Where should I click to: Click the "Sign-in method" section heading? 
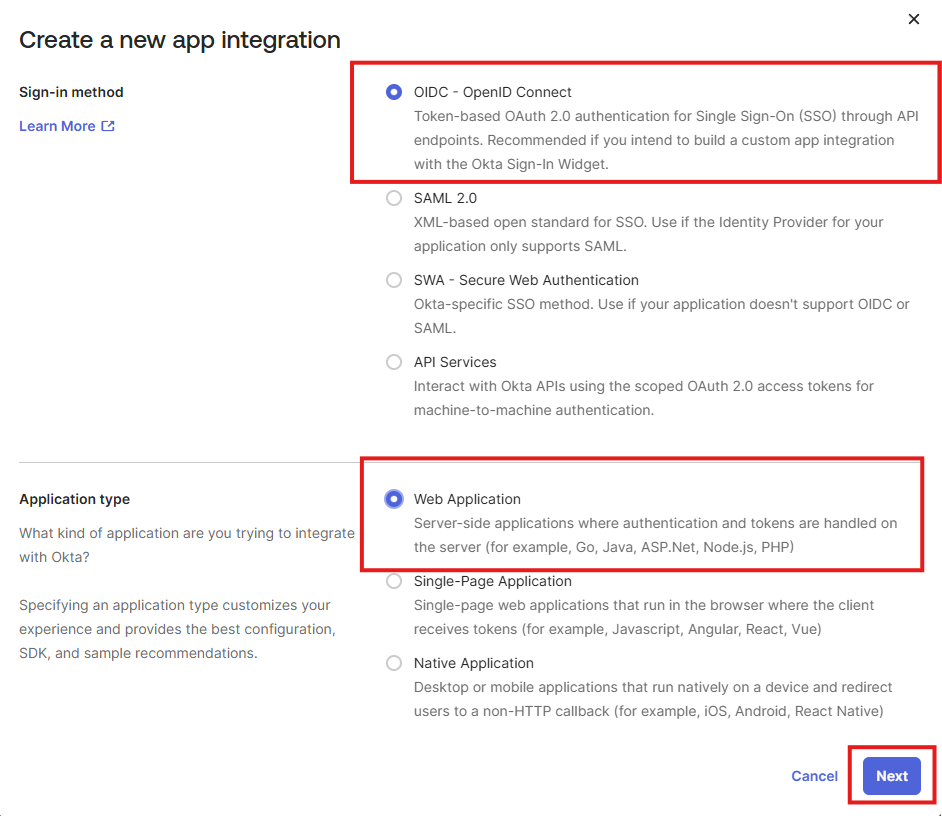(x=71, y=92)
